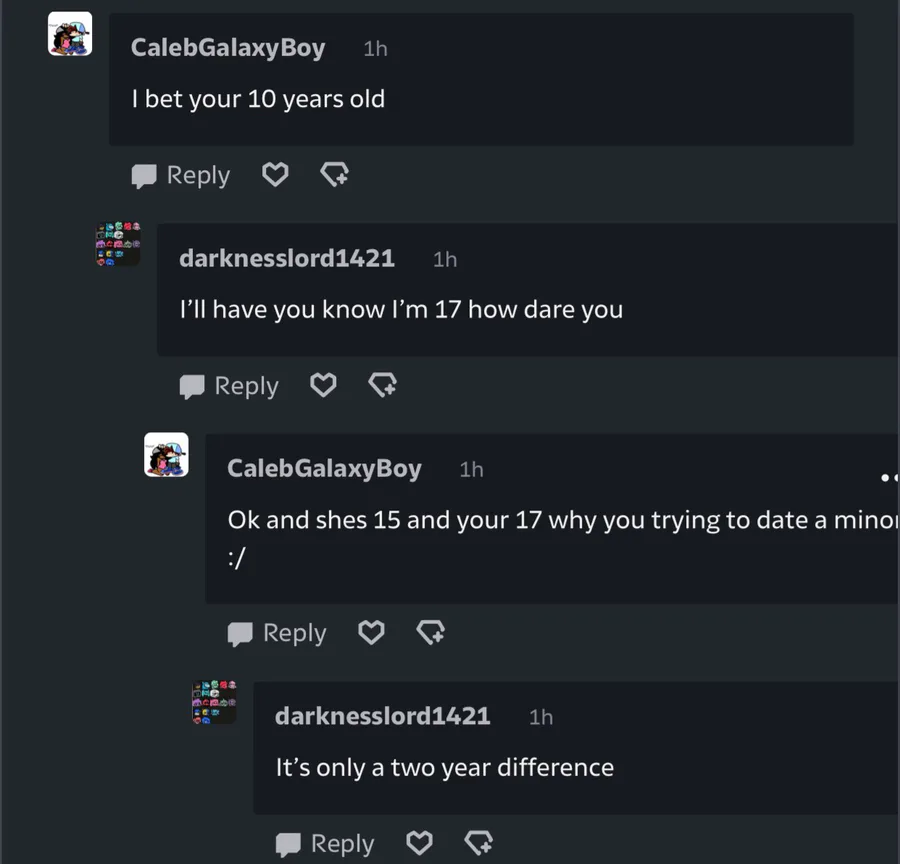The image size is (900, 864).
Task: Give award to "I bet your 10 years old" comment
Action: click(x=334, y=176)
